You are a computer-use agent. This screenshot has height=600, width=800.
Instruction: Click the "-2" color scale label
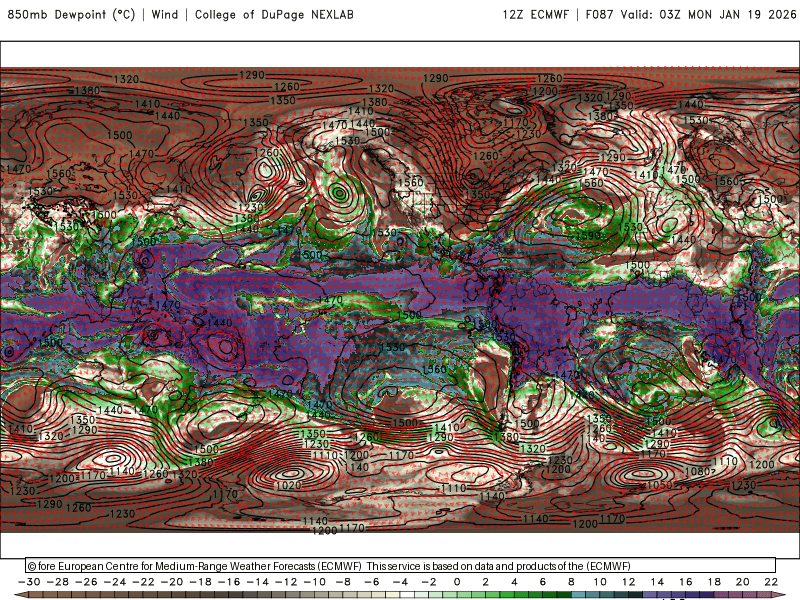click(429, 582)
